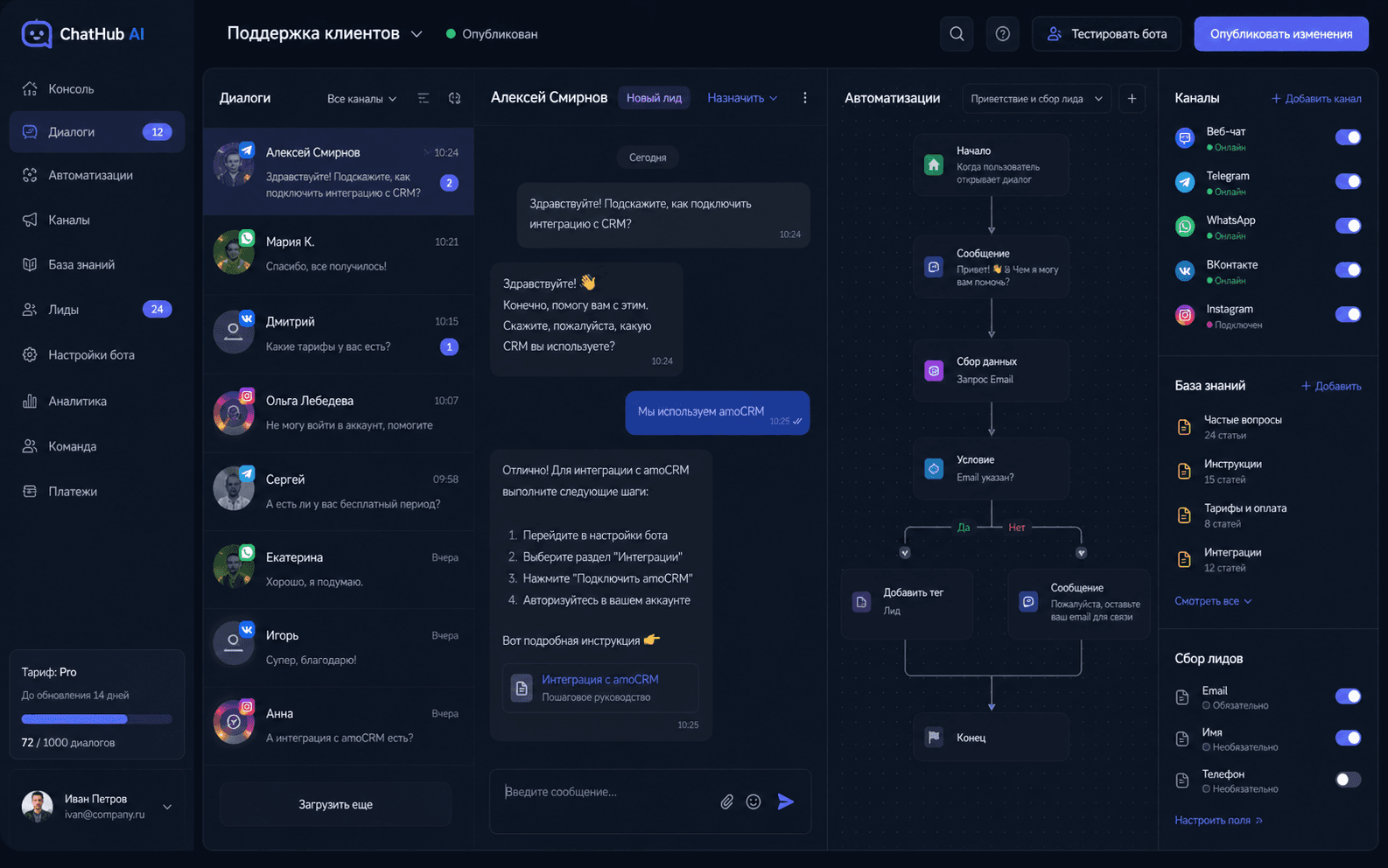Open the Приветствие и сбор лида dropdown
This screenshot has width=1388, height=868.
coord(1037,99)
